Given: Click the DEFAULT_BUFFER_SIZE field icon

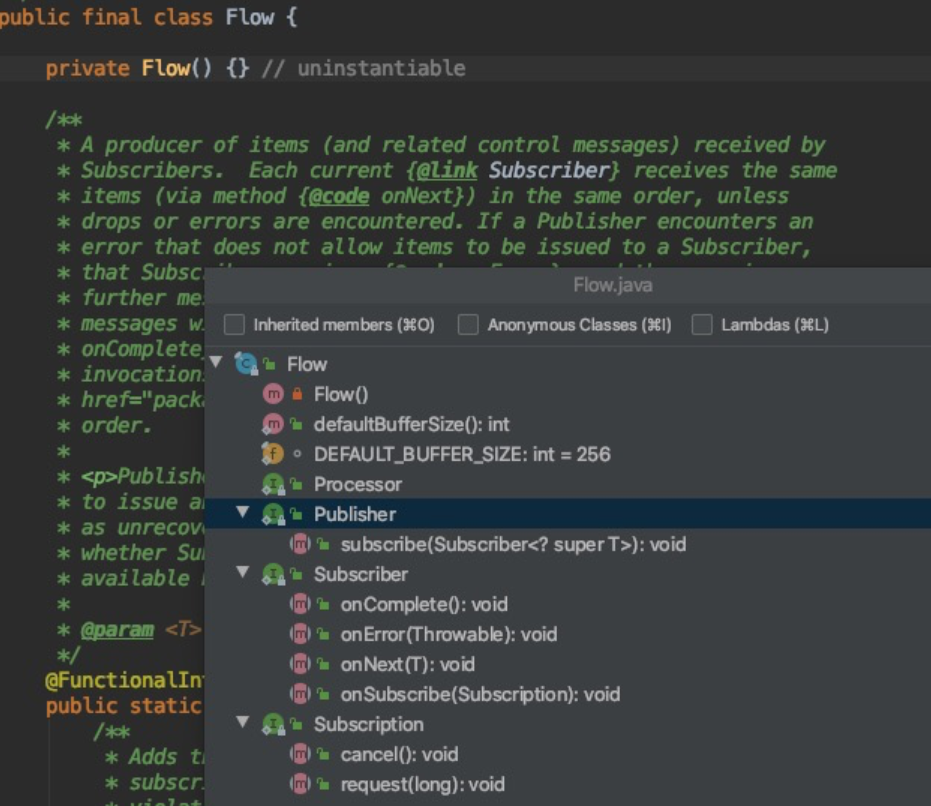Looking at the screenshot, I should [273, 454].
